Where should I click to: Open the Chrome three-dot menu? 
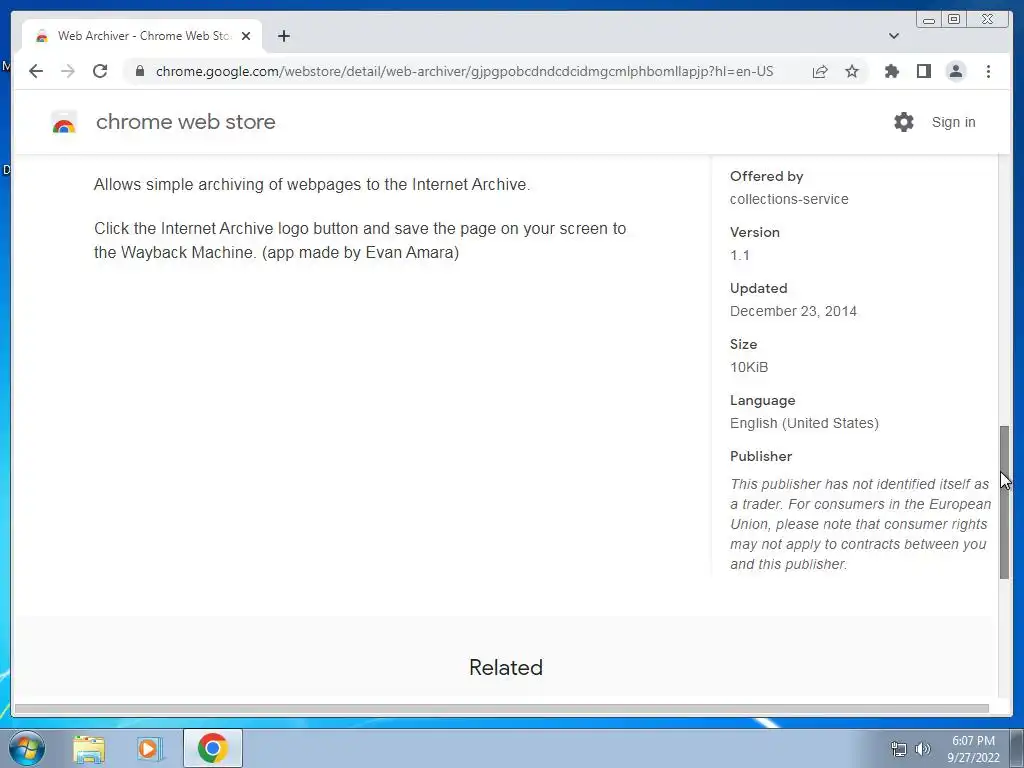988,71
